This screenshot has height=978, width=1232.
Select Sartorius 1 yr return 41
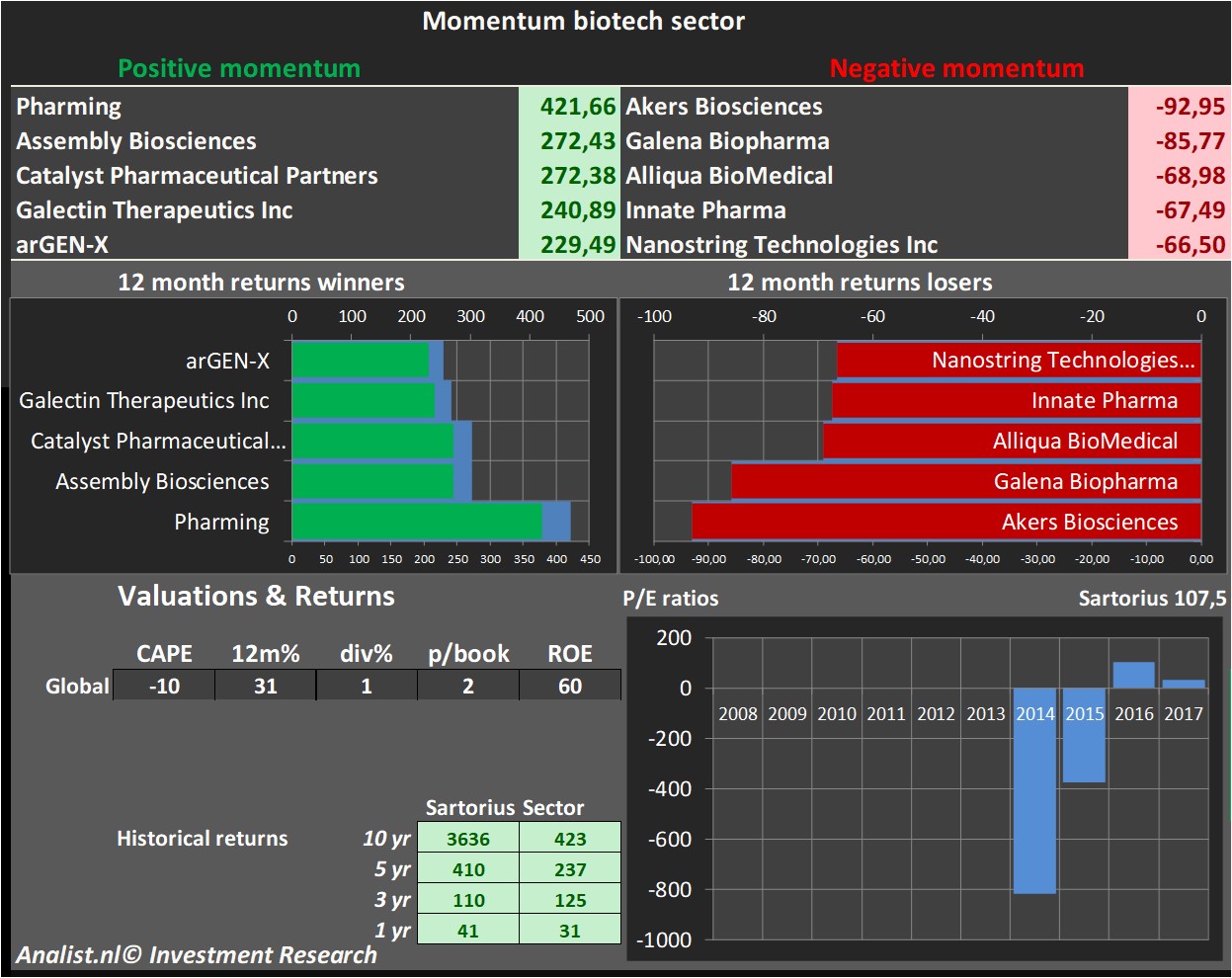point(468,931)
